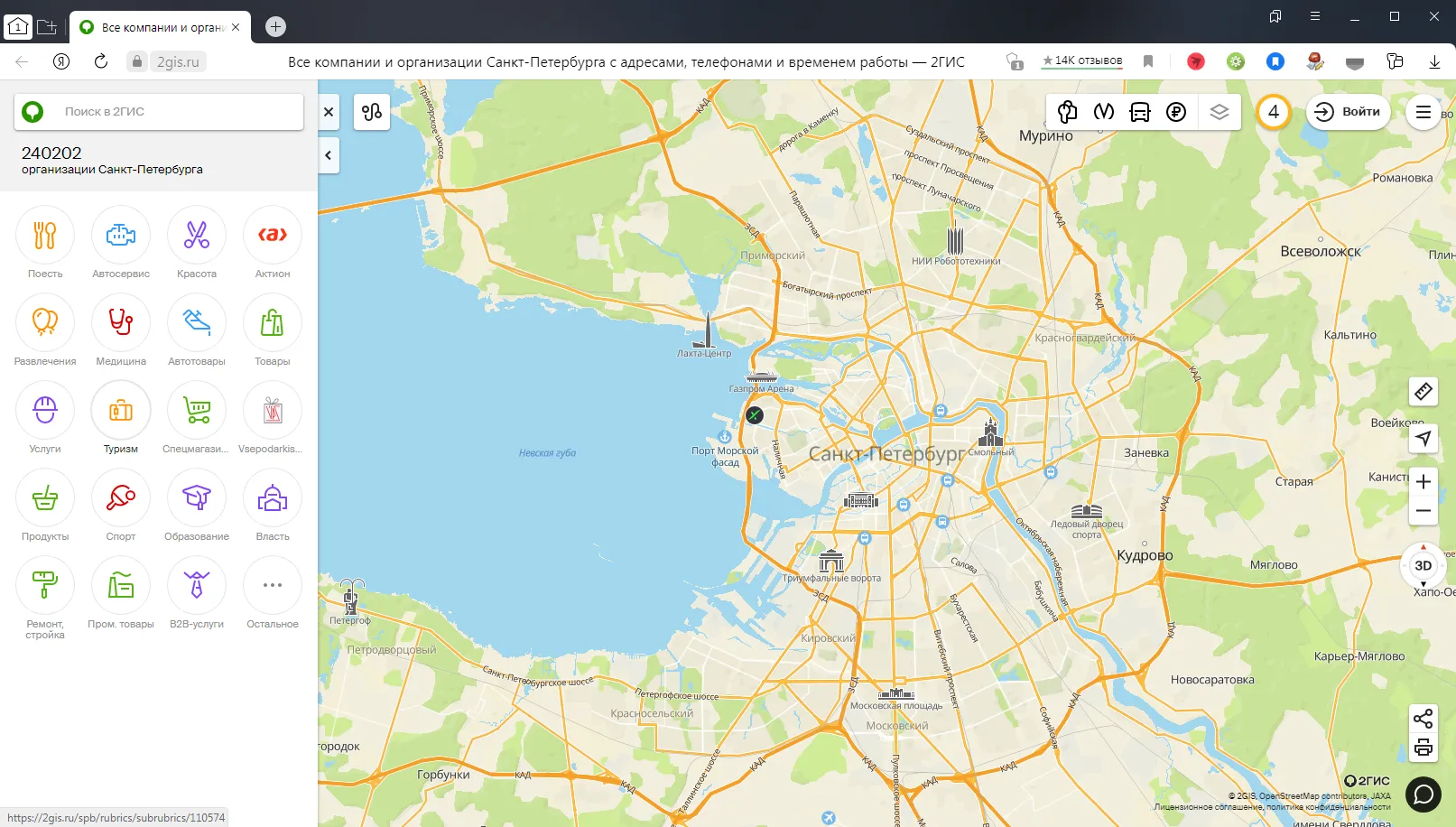Select the ruler measurement tool
Viewport: 1456px width, 827px height.
point(1424,392)
